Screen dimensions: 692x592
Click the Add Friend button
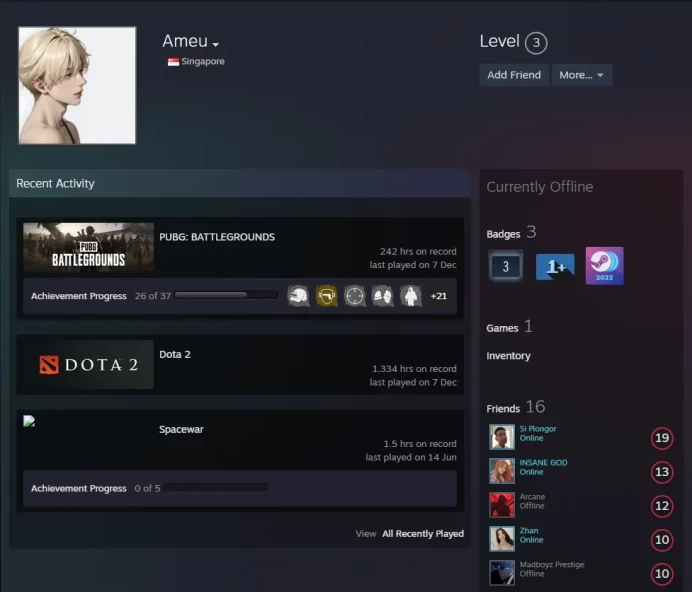point(514,75)
